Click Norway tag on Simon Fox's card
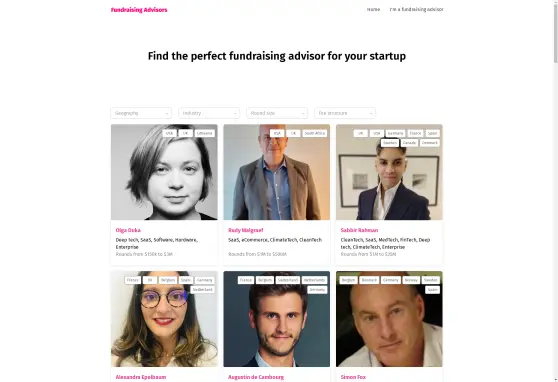The width and height of the screenshot is (558, 382). click(411, 280)
